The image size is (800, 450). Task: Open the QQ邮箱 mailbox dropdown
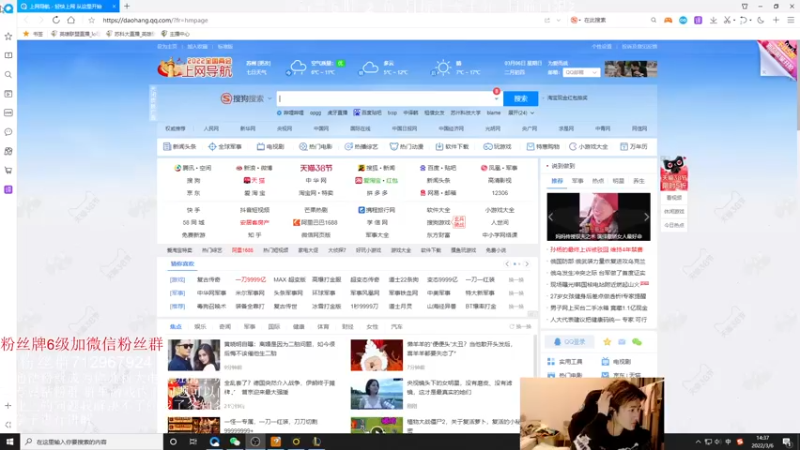581,72
